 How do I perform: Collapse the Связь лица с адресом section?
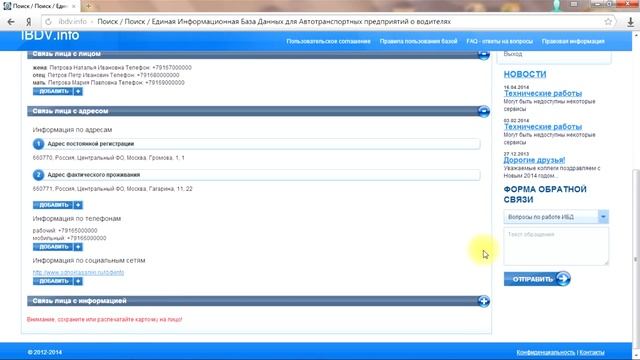(484, 111)
